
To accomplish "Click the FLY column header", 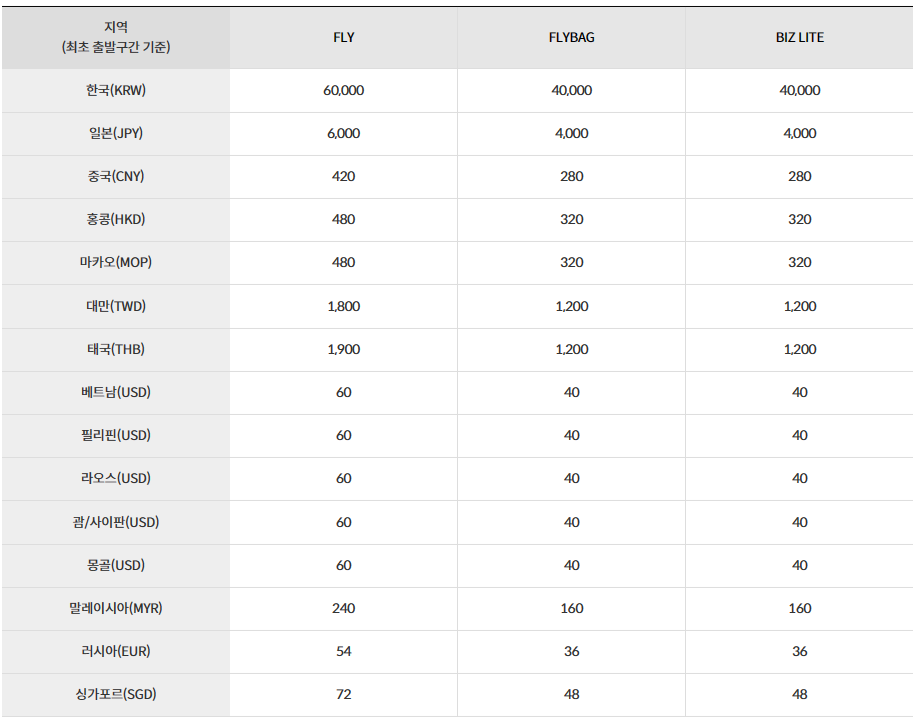I will 344,37.
